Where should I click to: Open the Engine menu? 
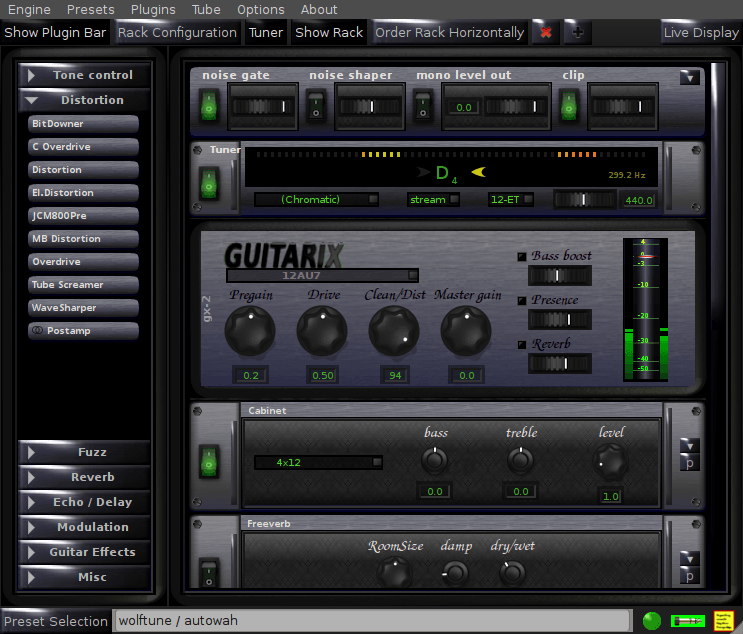(x=29, y=9)
